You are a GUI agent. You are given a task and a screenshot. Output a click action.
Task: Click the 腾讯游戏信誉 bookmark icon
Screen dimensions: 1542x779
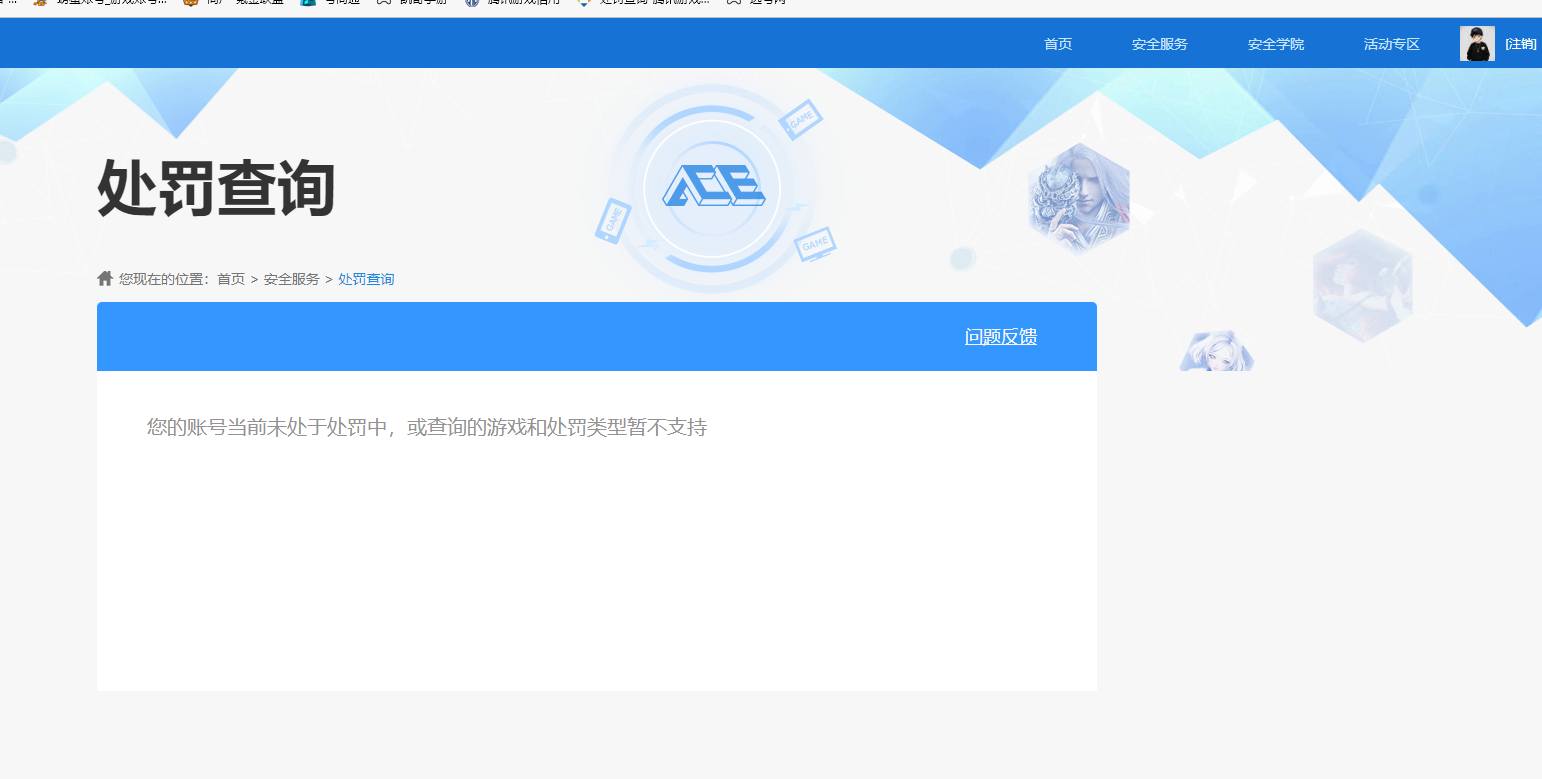click(x=472, y=3)
